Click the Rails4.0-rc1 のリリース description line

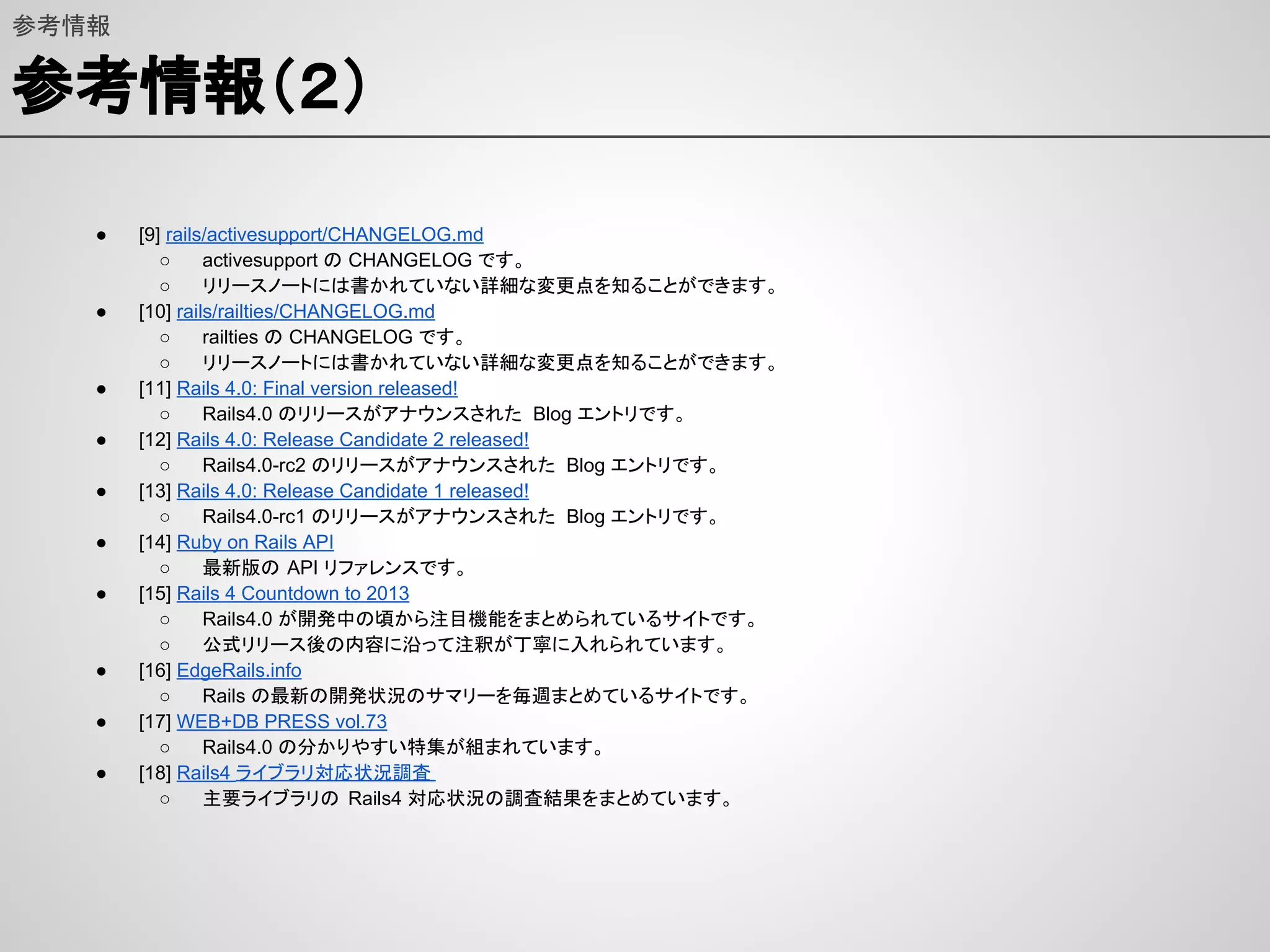460,517
